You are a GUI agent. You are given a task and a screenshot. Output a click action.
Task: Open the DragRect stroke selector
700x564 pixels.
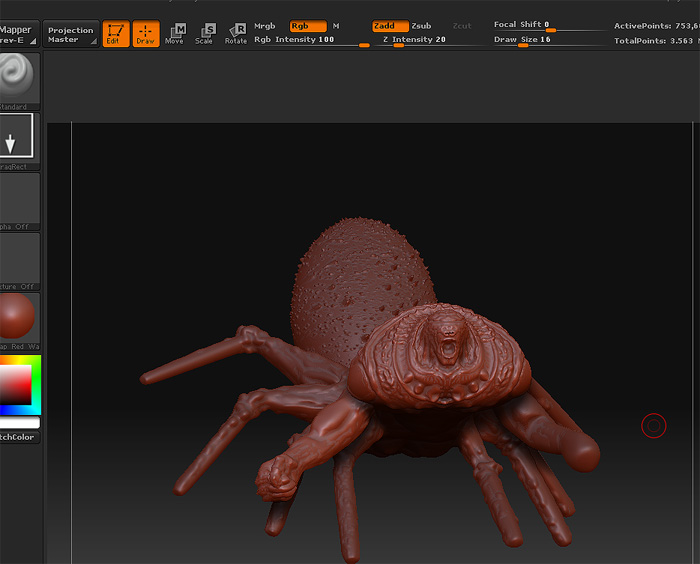point(18,137)
